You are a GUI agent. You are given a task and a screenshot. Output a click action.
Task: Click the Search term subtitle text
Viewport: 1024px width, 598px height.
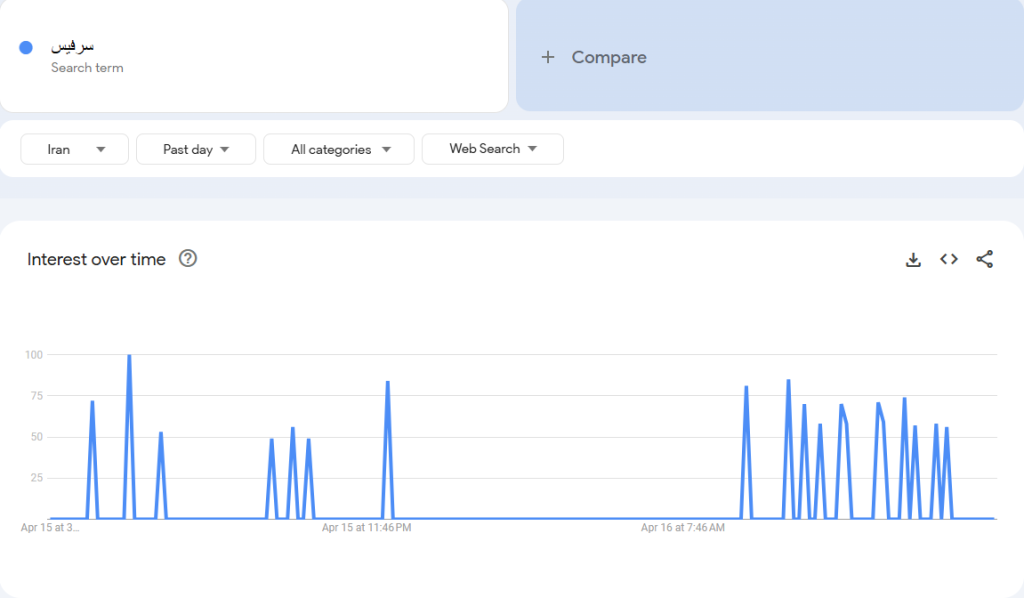pos(87,68)
